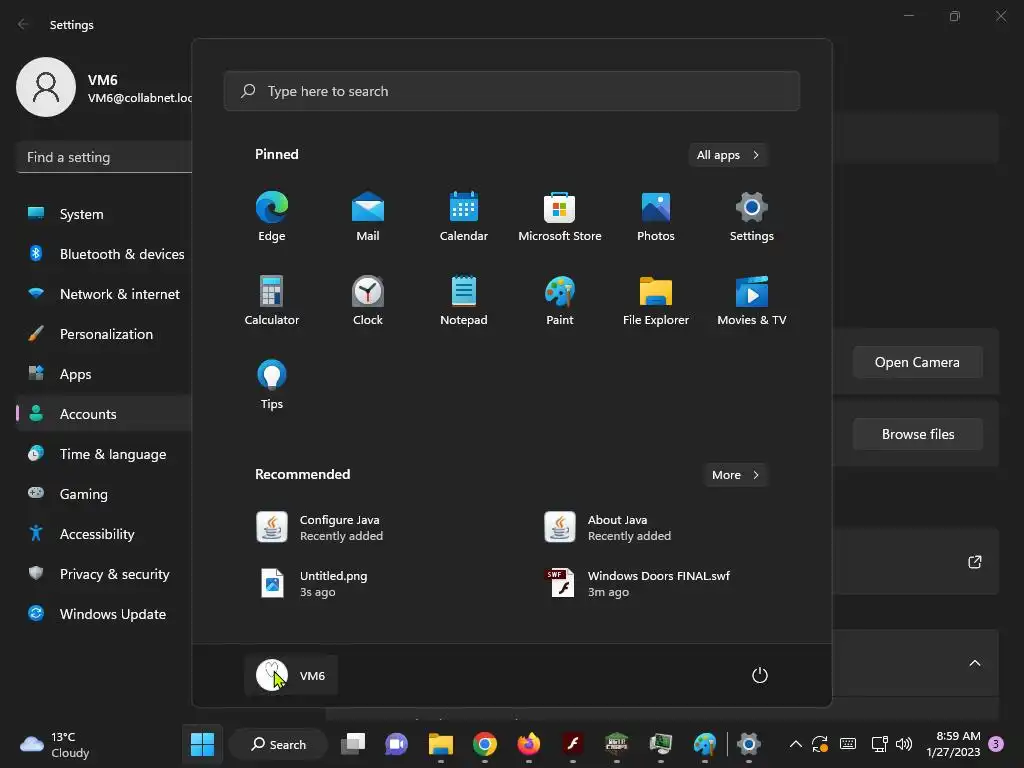The width and height of the screenshot is (1024, 768).
Task: Click the sync update tray icon
Action: pyautogui.click(x=820, y=744)
